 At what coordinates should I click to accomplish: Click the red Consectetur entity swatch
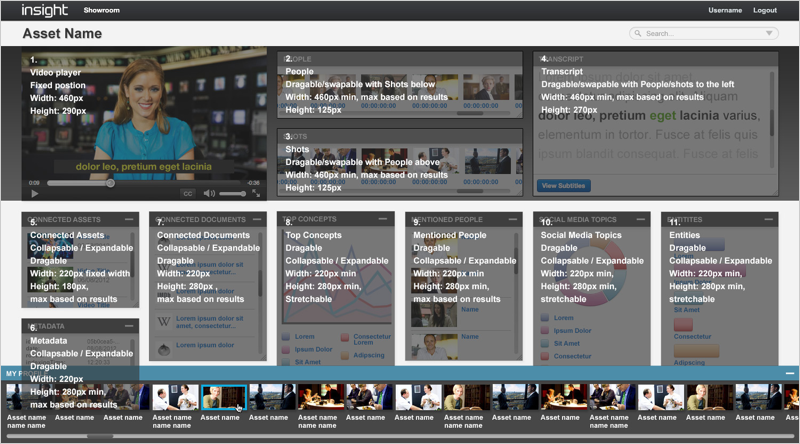click(683, 325)
